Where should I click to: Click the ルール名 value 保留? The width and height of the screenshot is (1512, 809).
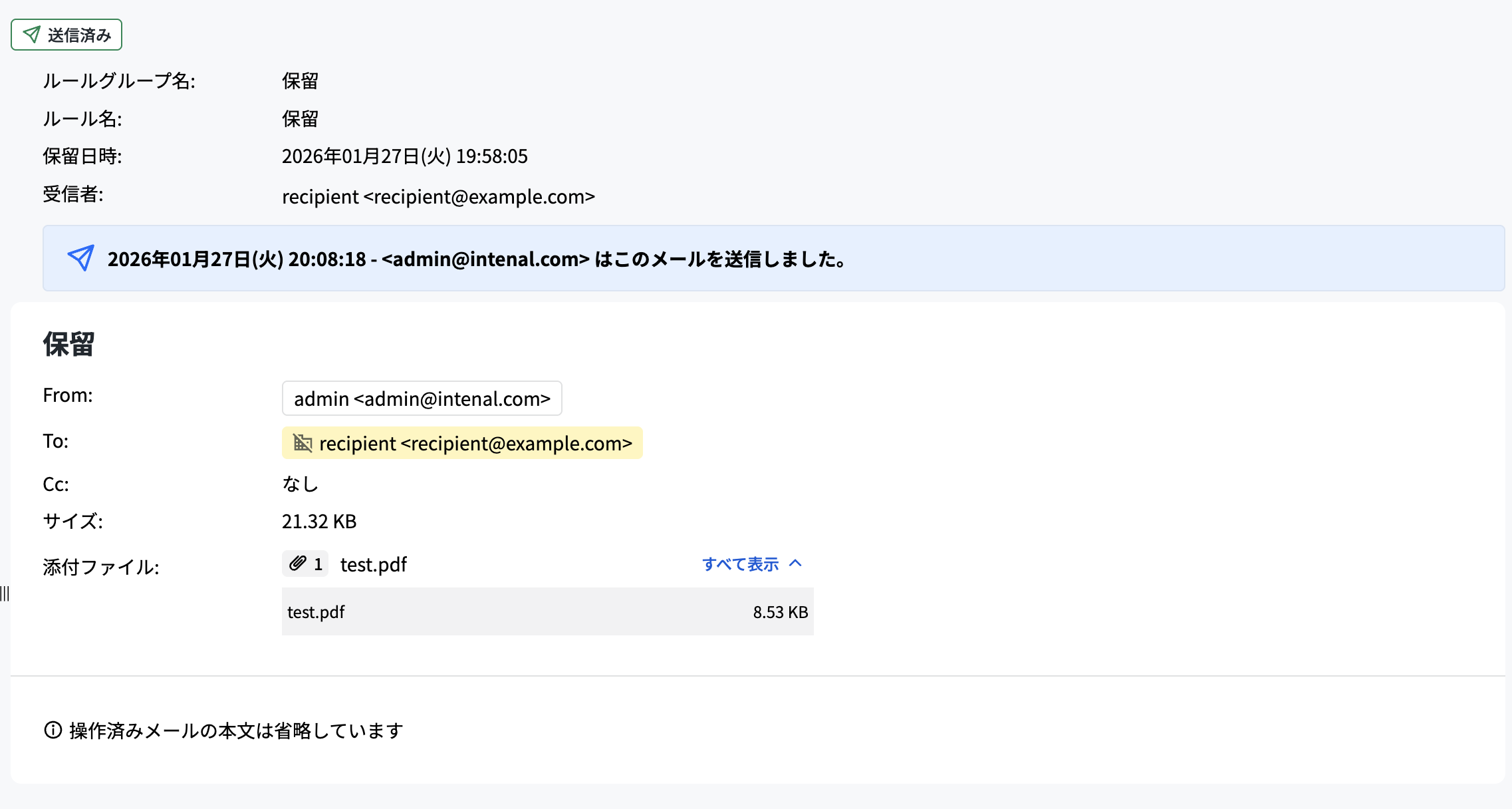pyautogui.click(x=301, y=119)
